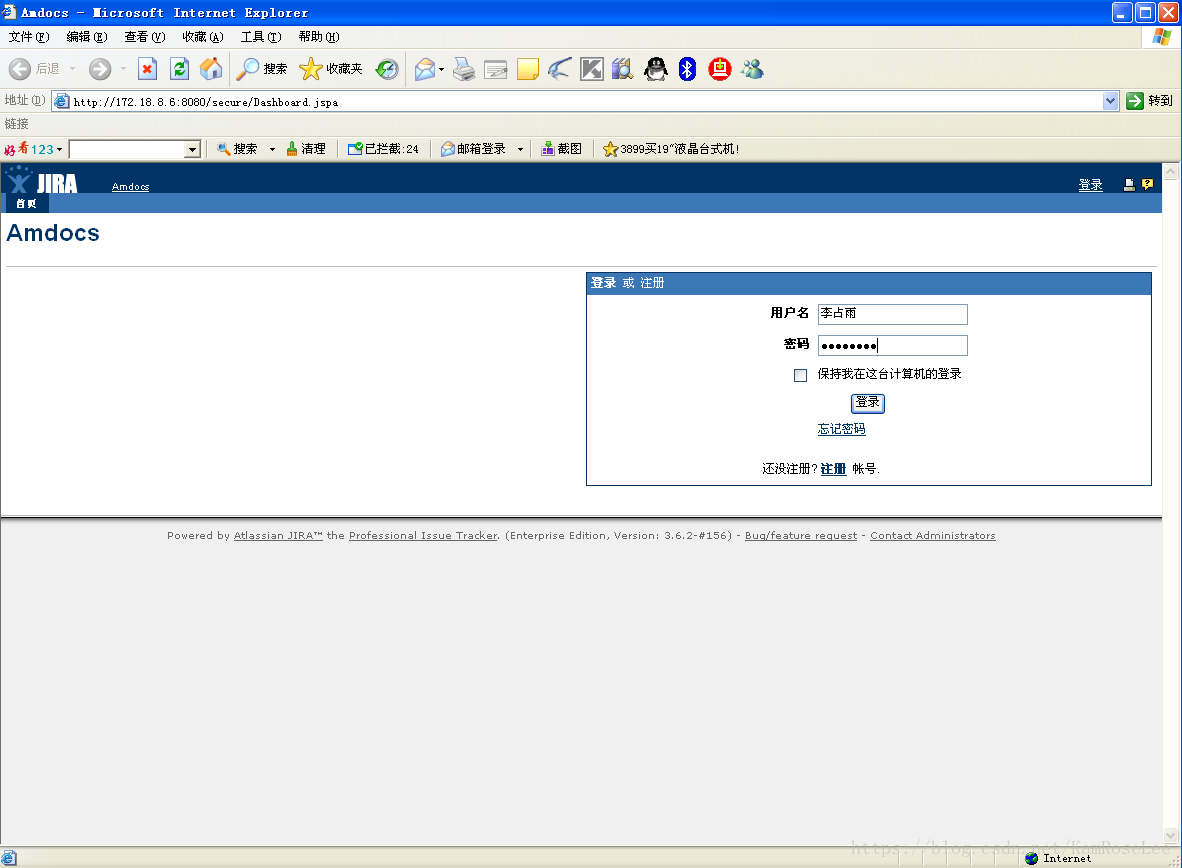Click the research books icon

(623, 69)
